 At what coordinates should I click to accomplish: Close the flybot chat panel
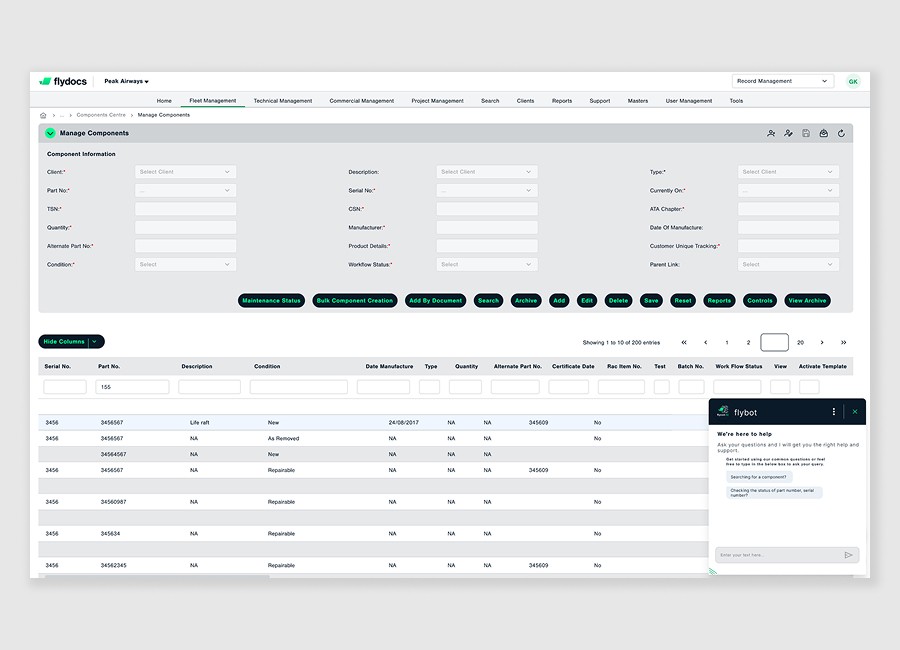coord(855,411)
